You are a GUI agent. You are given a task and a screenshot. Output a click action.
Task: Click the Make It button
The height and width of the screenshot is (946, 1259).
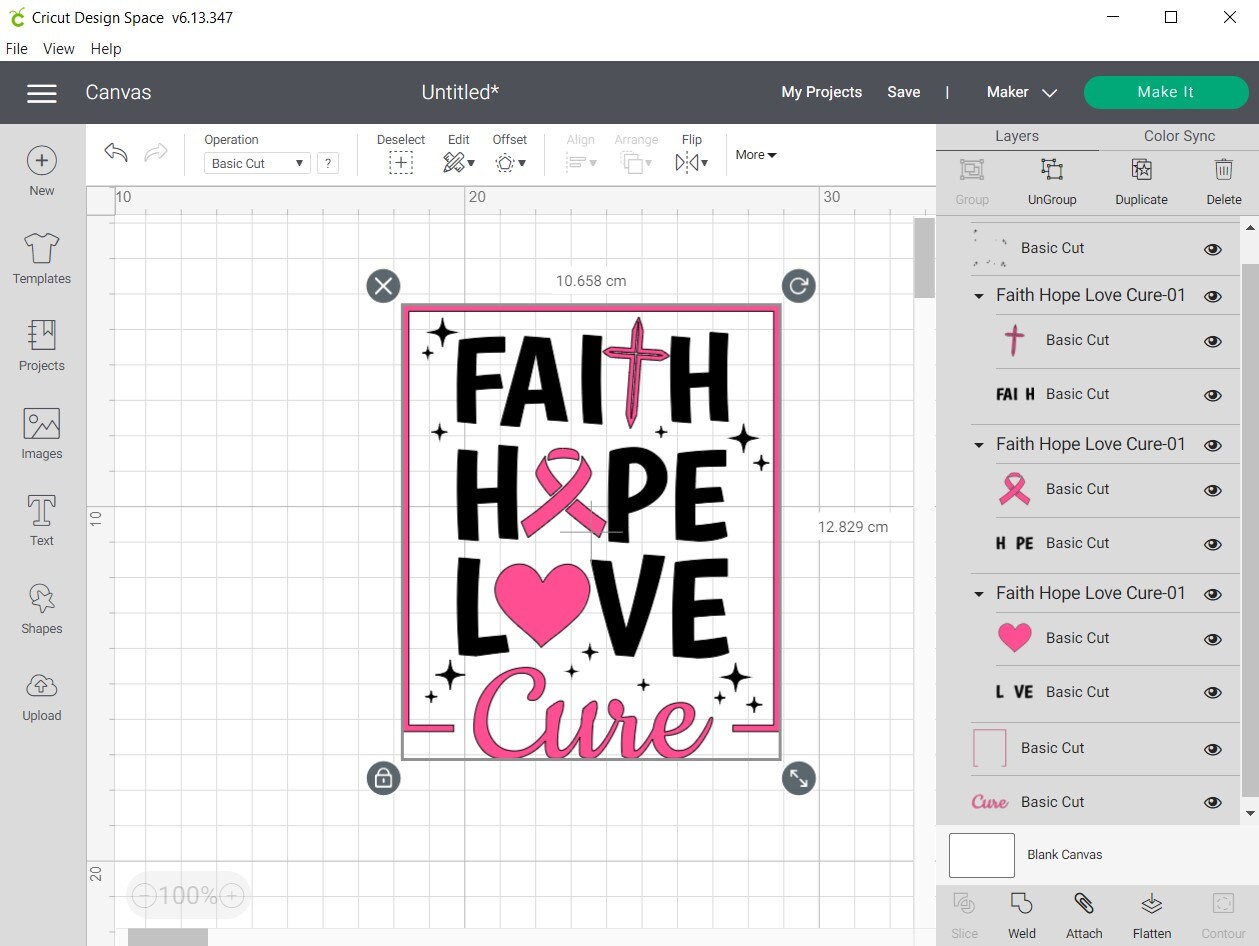click(x=1165, y=92)
